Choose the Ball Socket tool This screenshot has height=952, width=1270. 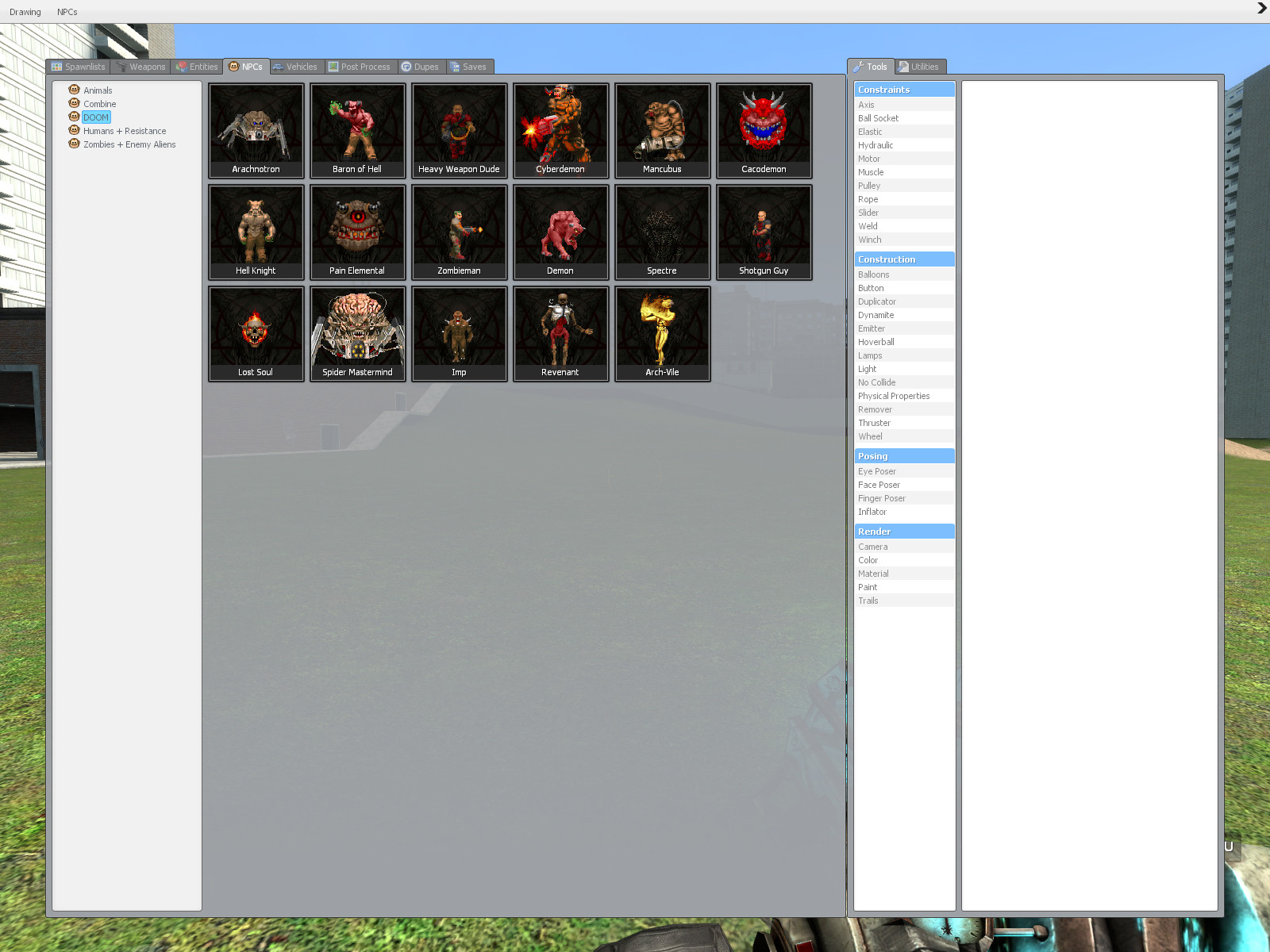point(905,118)
